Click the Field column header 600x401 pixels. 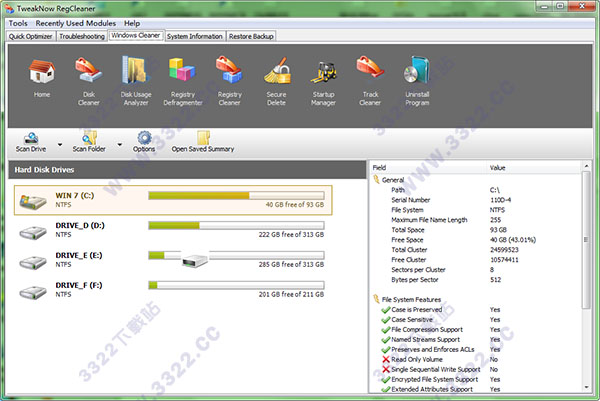(429, 168)
